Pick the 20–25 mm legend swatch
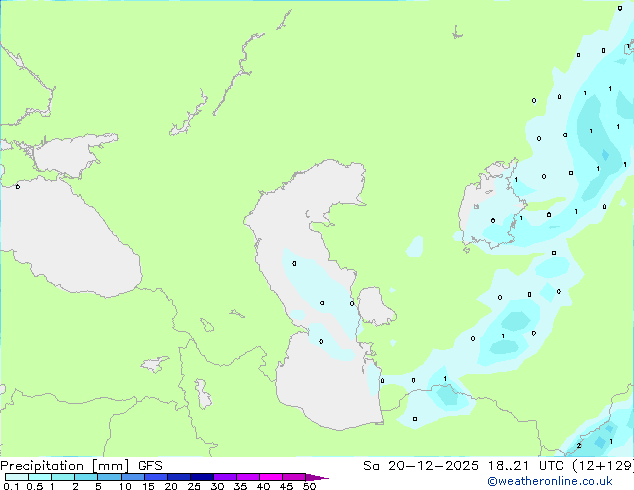634x490 pixels. [x=179, y=477]
